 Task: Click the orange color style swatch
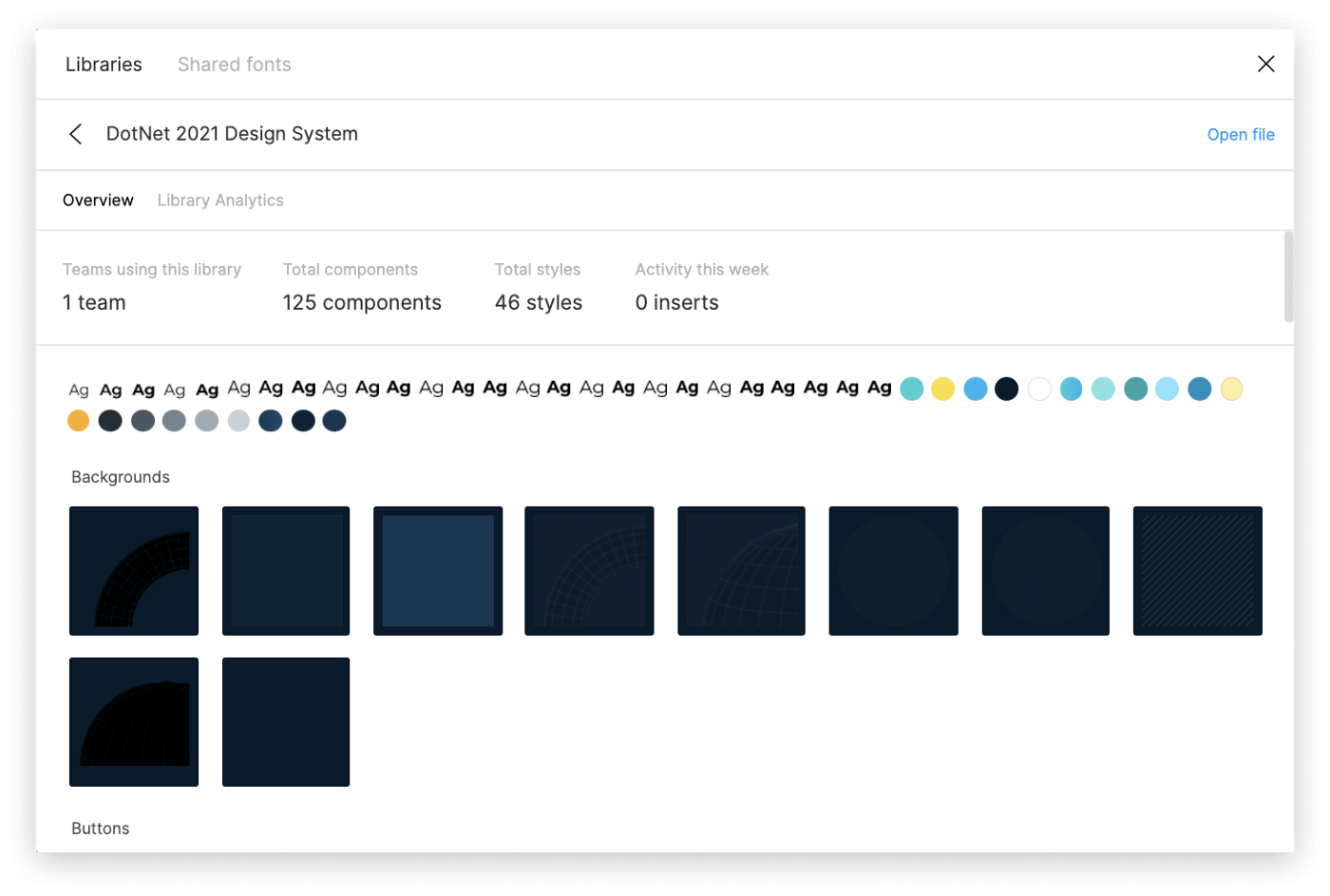79,421
